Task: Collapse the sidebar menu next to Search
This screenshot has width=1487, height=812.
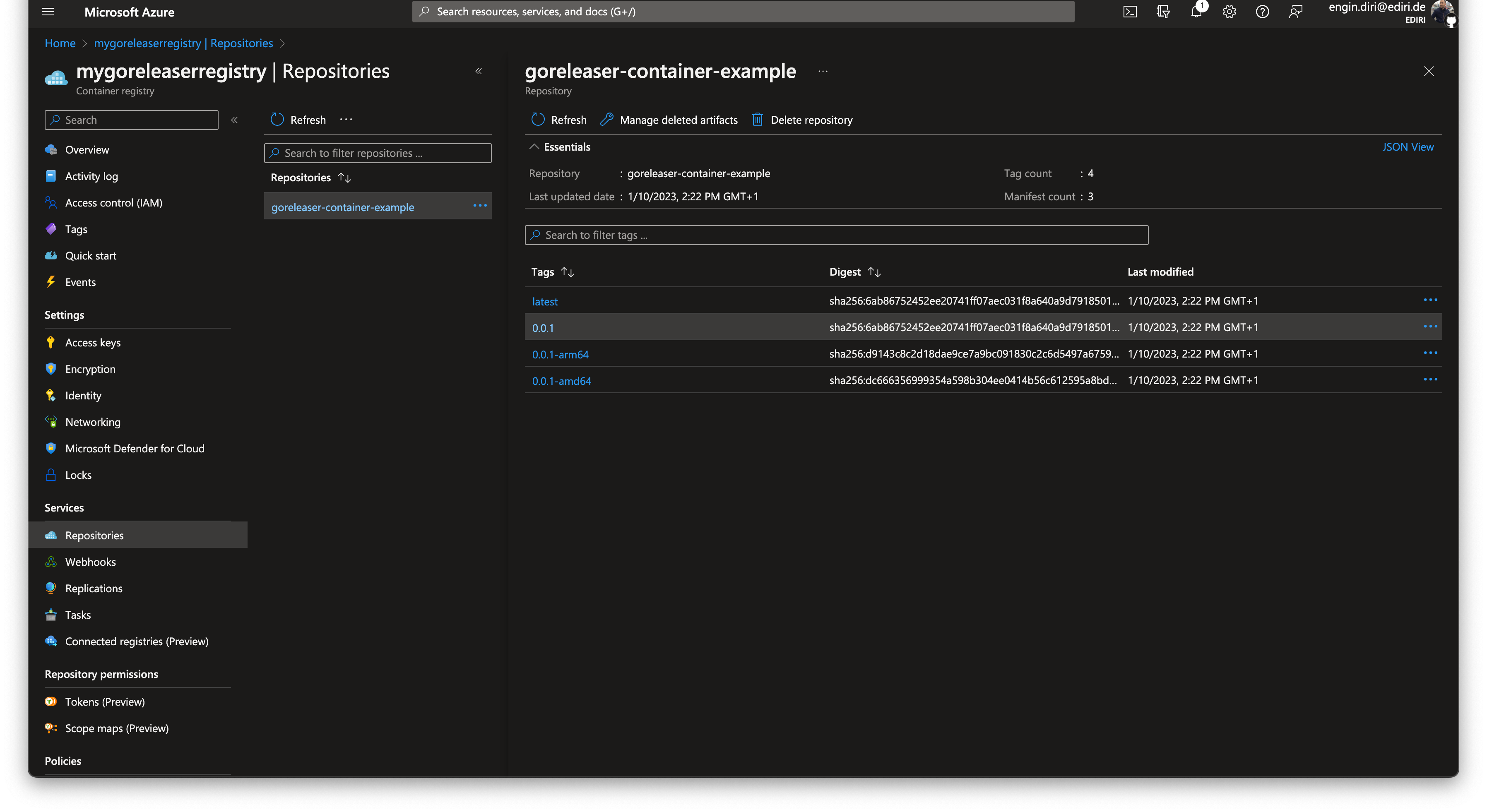Action: coord(234,120)
